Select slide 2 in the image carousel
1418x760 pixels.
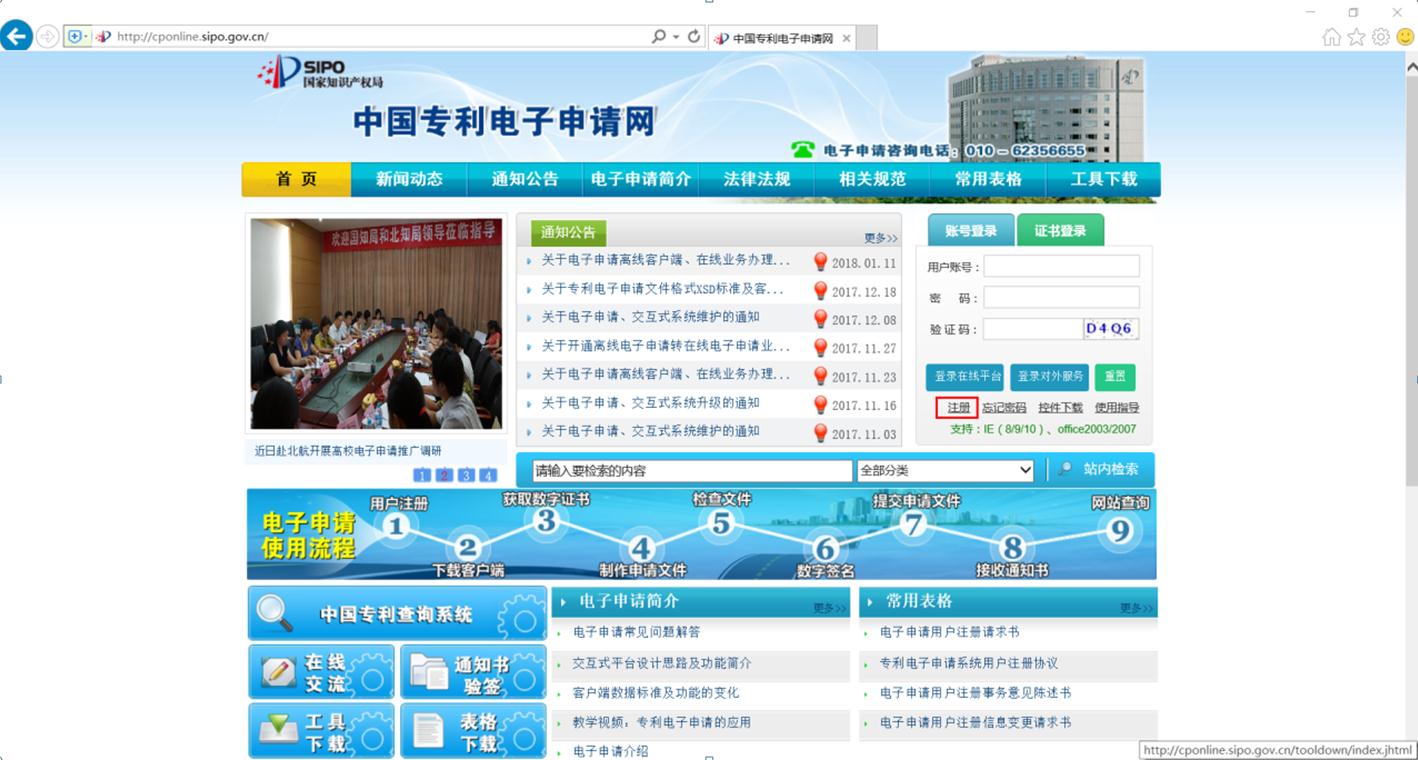pos(444,475)
